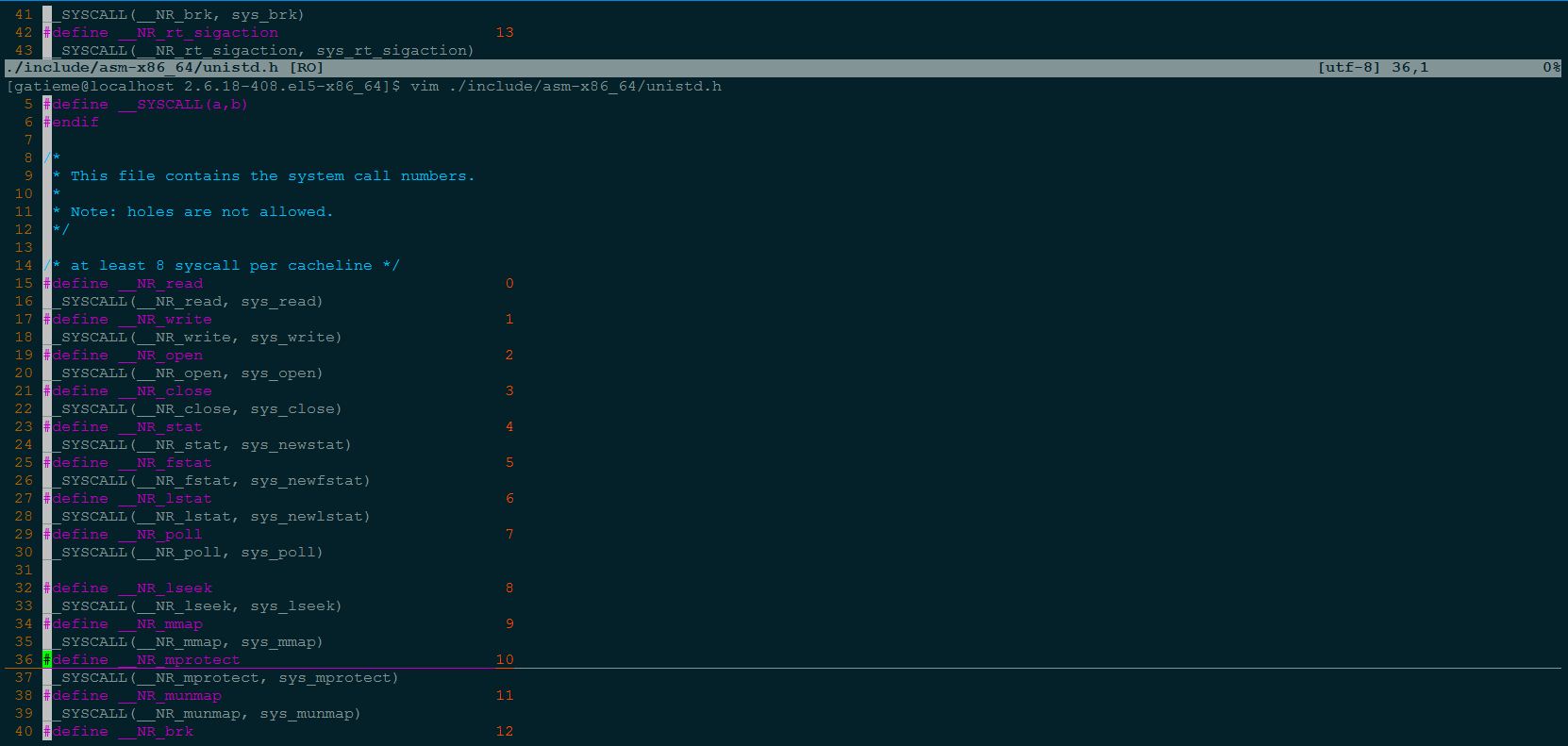Screen dimensions: 1568x746
Task: Select the value 12 for __NR_brk
Action: 505,731
